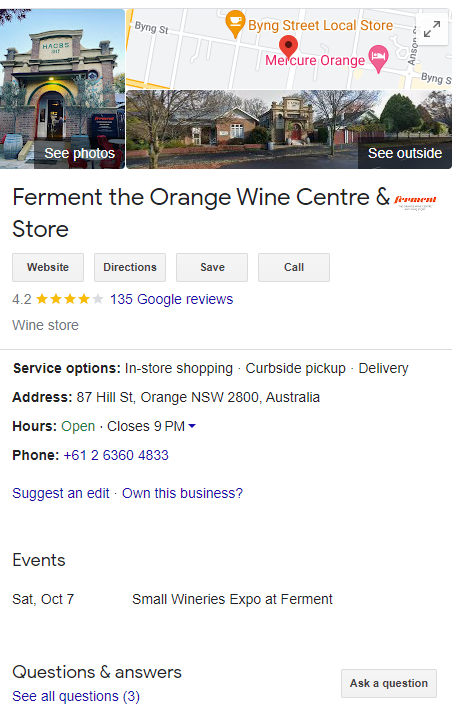Click the Directions button
Image resolution: width=452 pixels, height=707 pixels.
click(x=130, y=267)
